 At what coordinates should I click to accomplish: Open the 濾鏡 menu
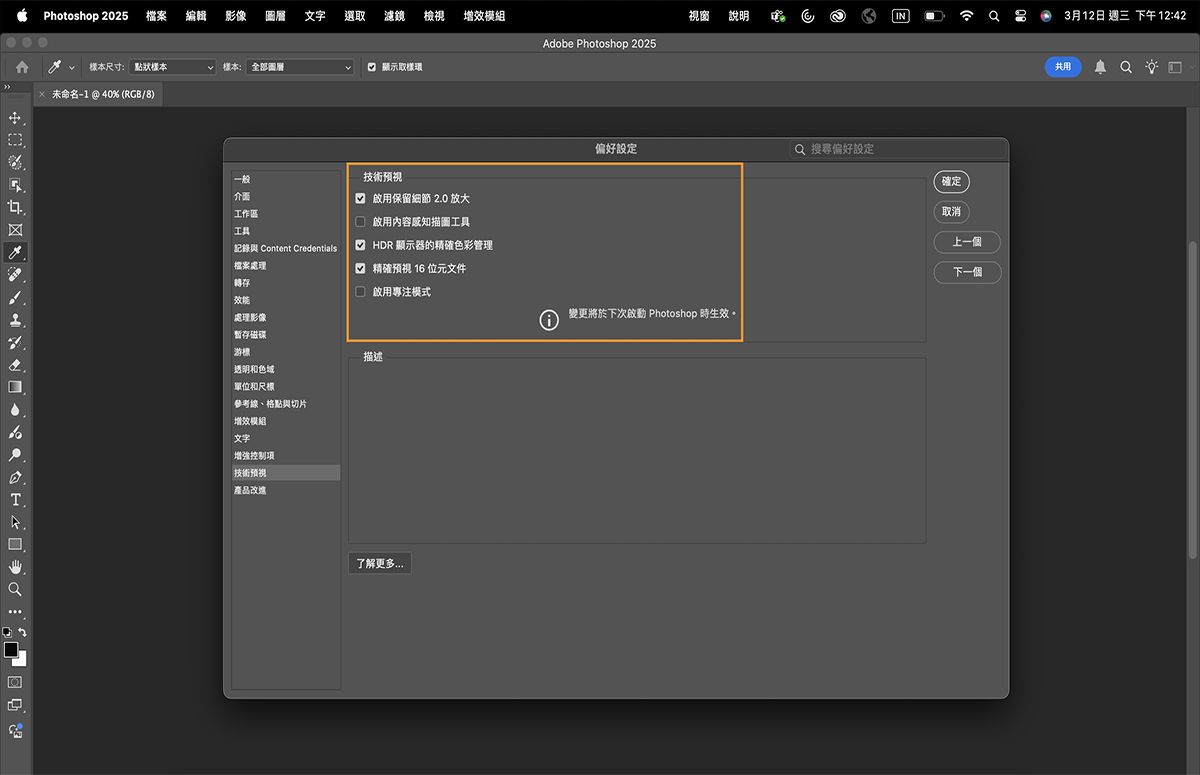coord(394,16)
